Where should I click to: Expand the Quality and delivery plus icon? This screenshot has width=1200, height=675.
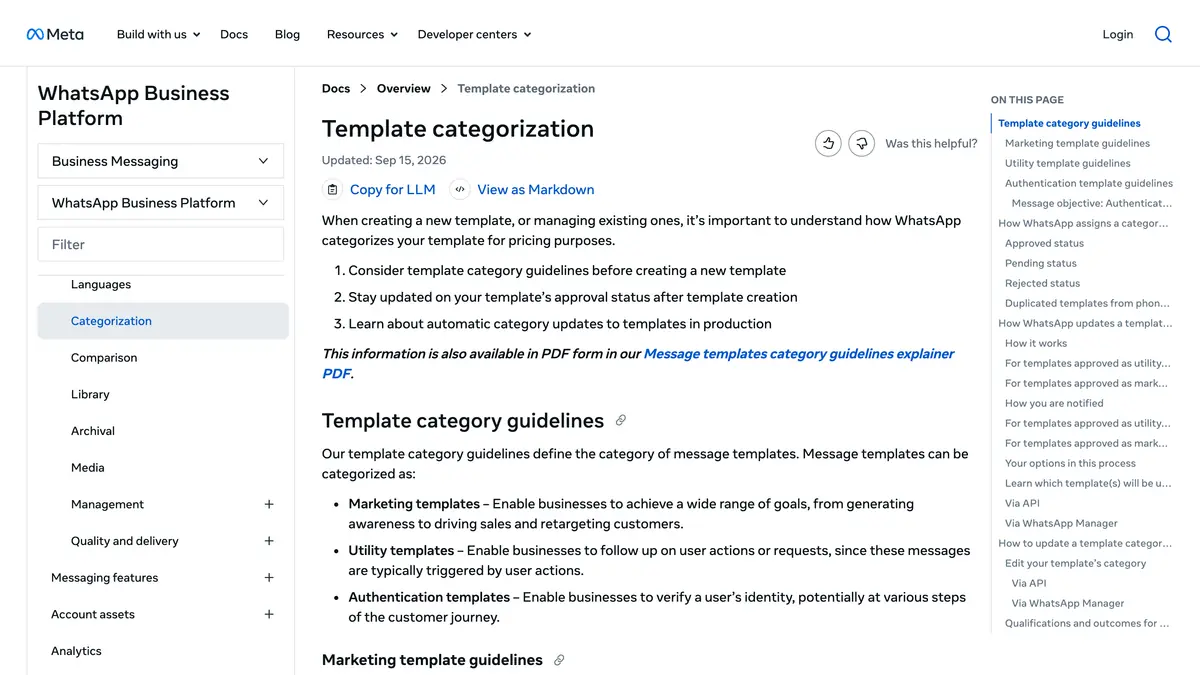tap(269, 541)
